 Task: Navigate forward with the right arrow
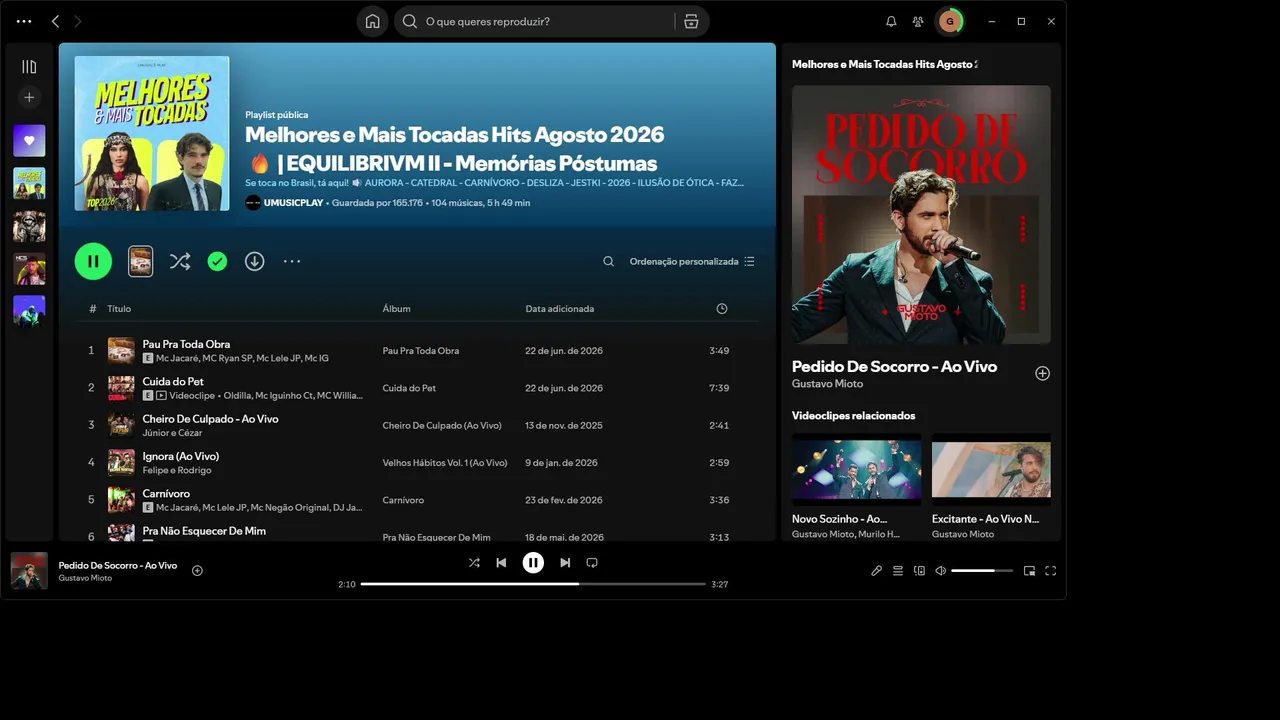[x=78, y=21]
